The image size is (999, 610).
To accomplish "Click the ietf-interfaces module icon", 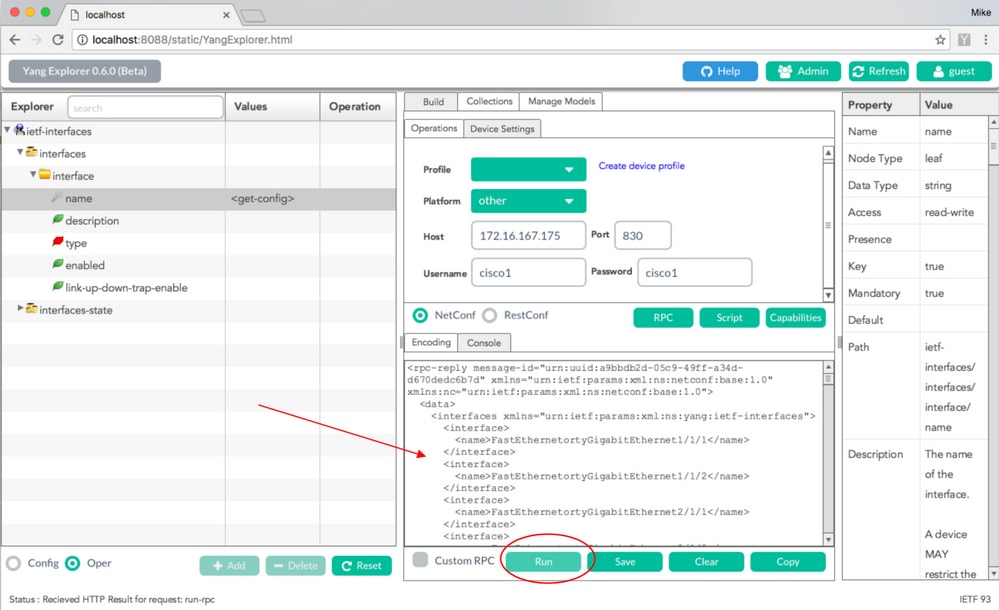I will (x=20, y=130).
